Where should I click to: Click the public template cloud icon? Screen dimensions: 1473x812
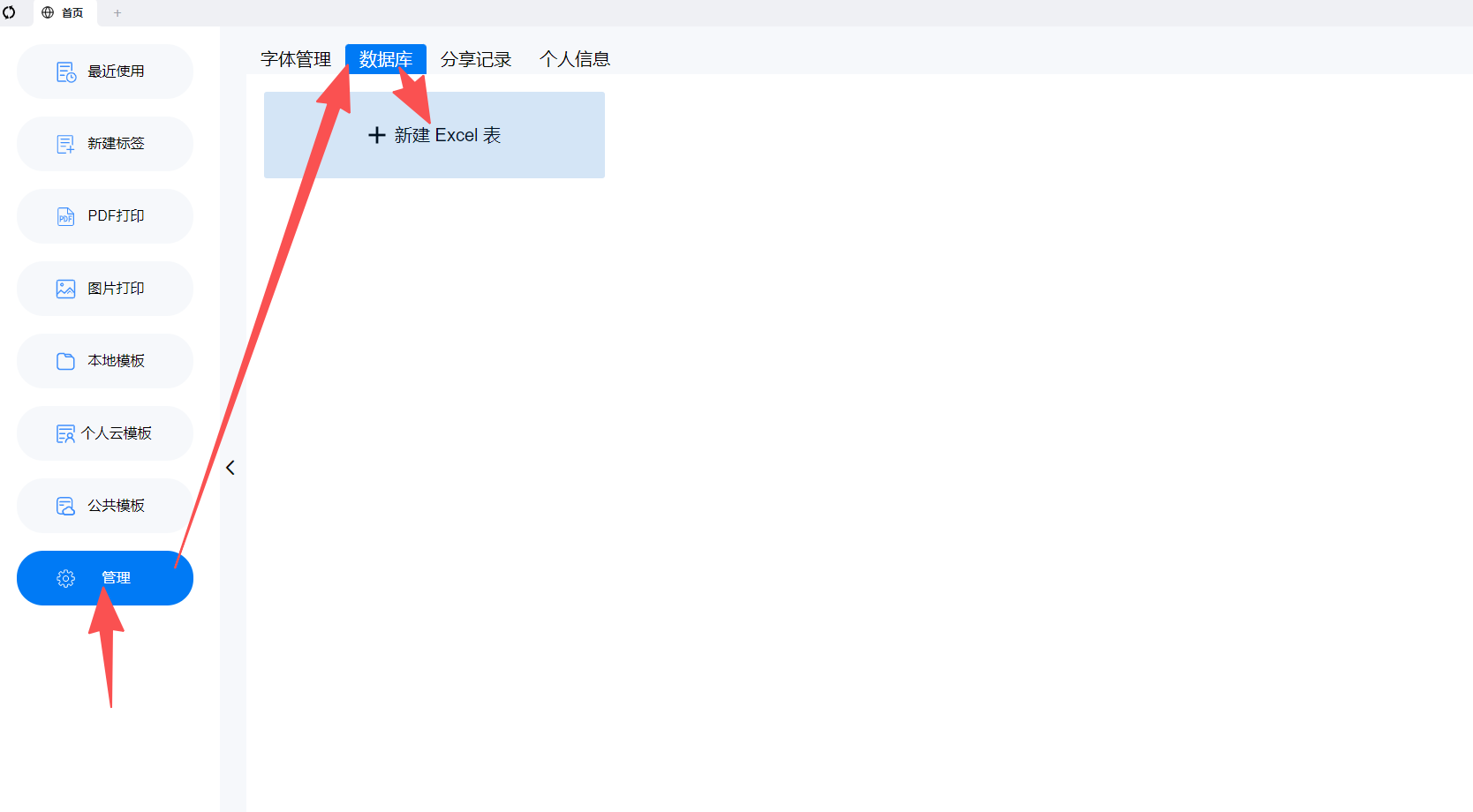coord(66,507)
